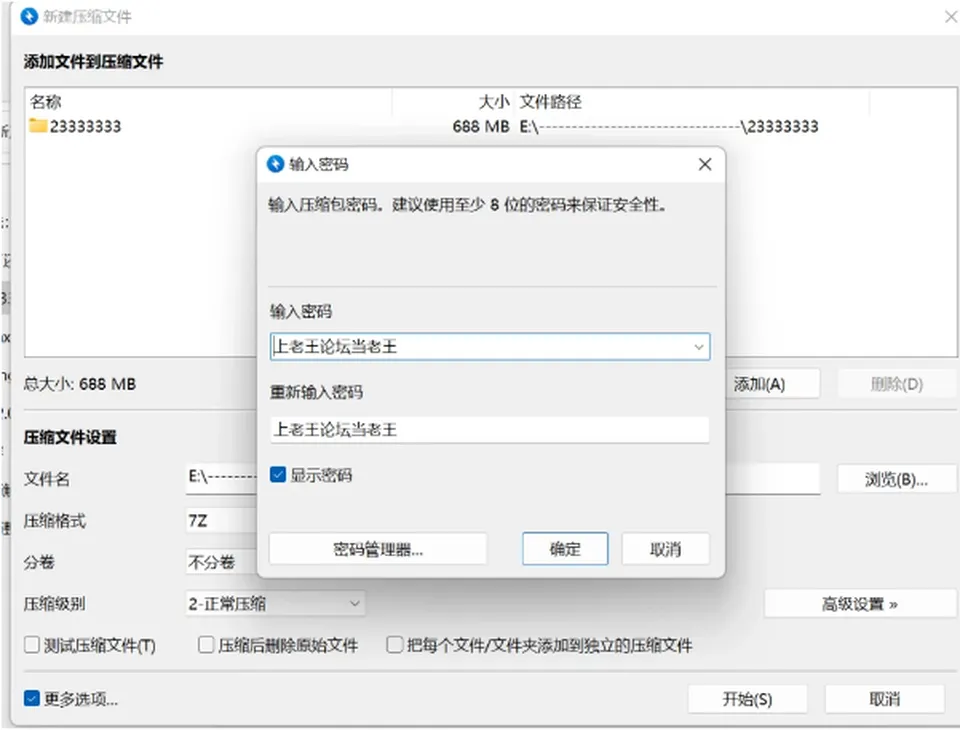Viewport: 960px width, 730px height.
Task: Uncheck the 更多选项 checkbox
Action: (32, 699)
